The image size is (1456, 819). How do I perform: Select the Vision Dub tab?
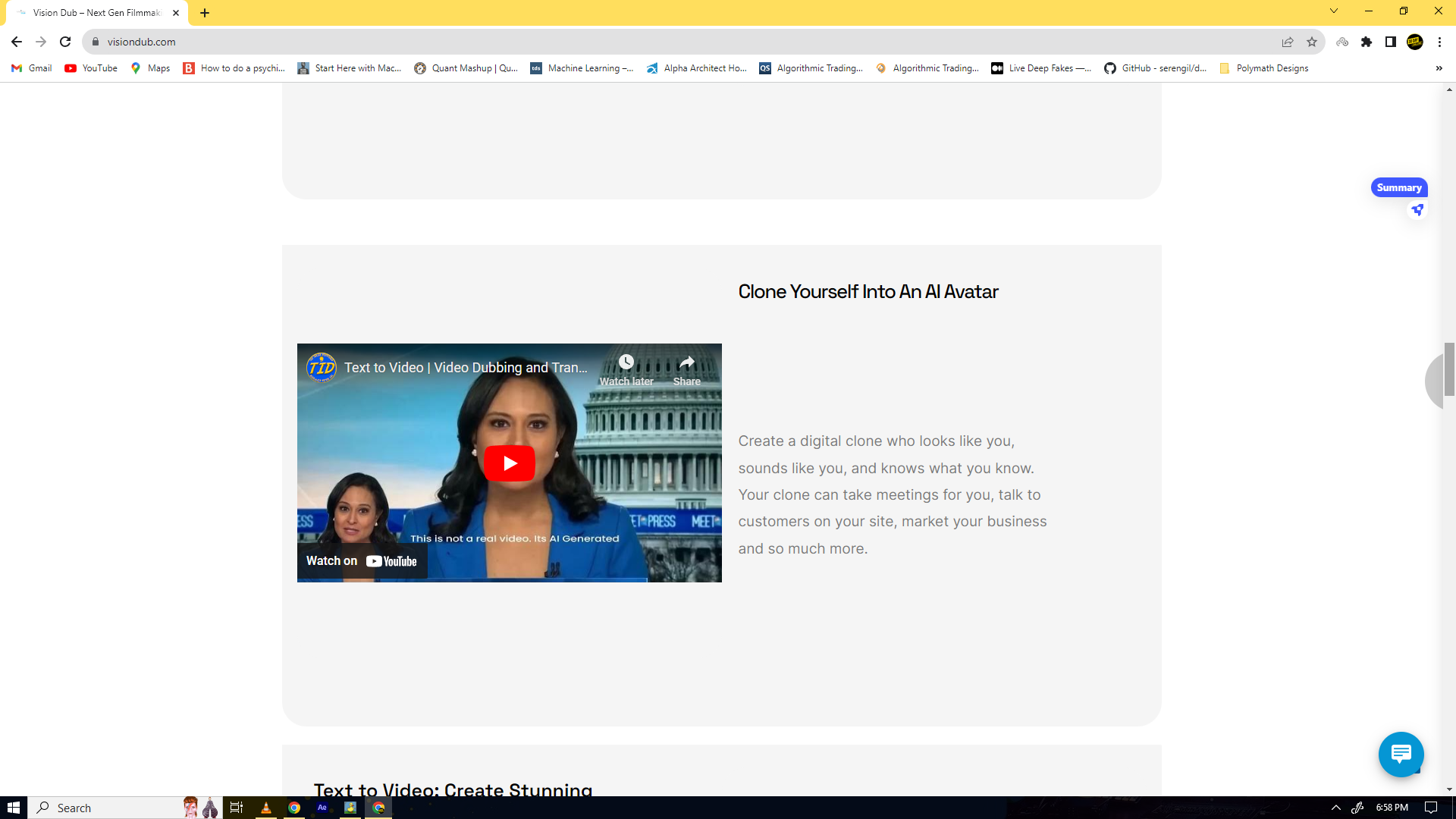click(x=95, y=13)
